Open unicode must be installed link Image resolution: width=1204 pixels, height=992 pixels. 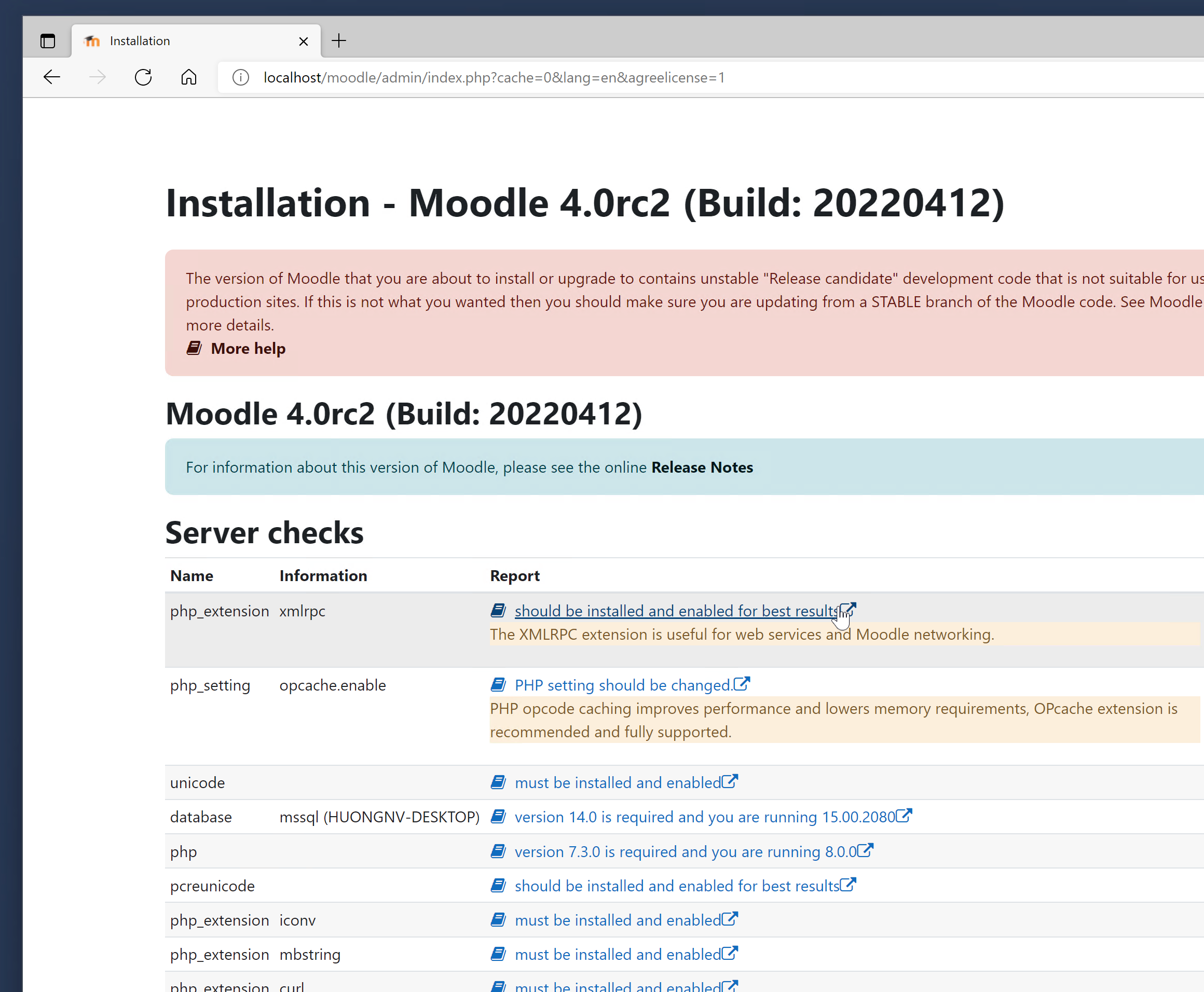pos(618,782)
